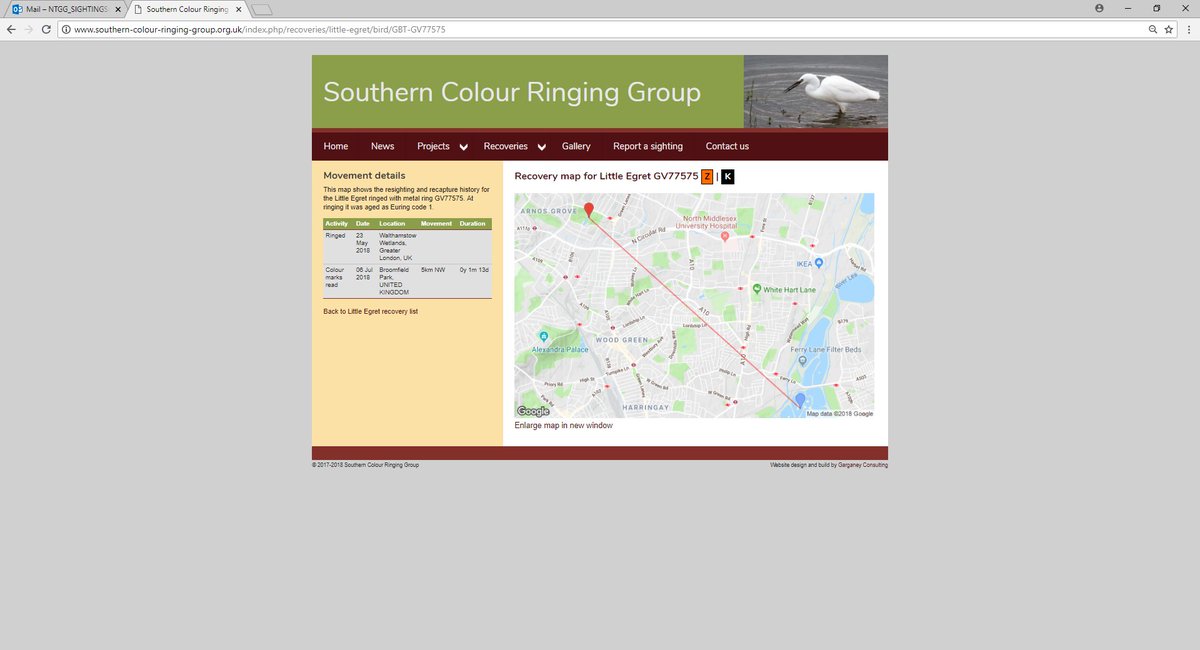Click the 0y 1m 13d duration value
Viewport: 1200px width, 650px height.
(x=474, y=270)
